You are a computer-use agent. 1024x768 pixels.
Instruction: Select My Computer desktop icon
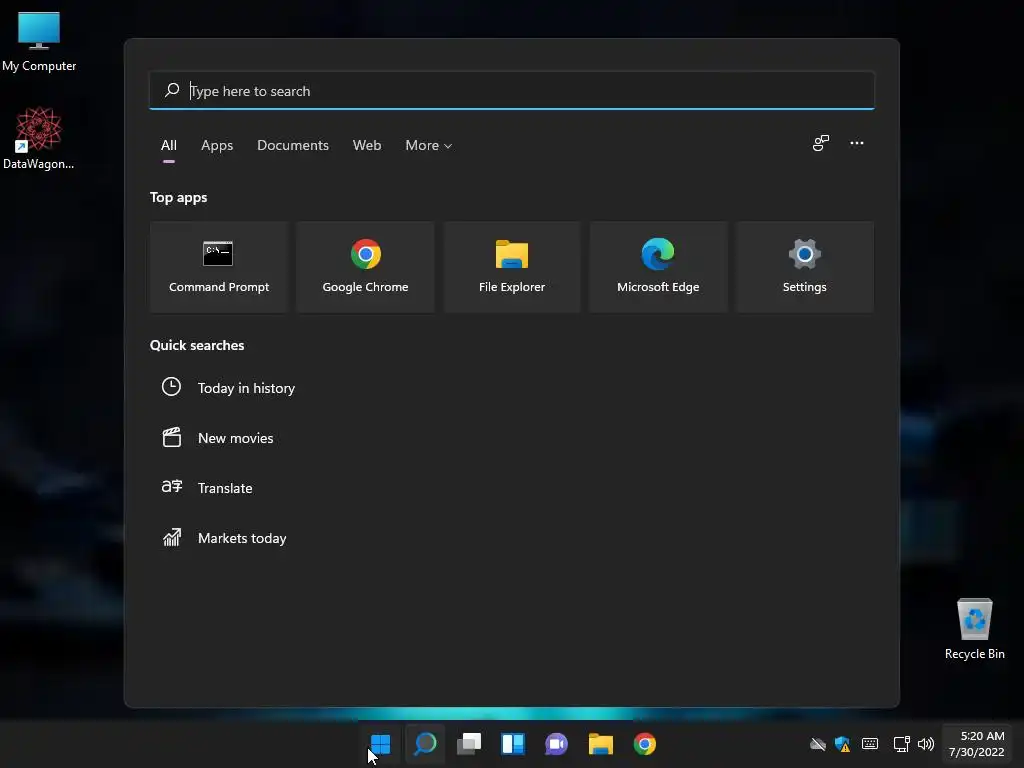tap(39, 41)
